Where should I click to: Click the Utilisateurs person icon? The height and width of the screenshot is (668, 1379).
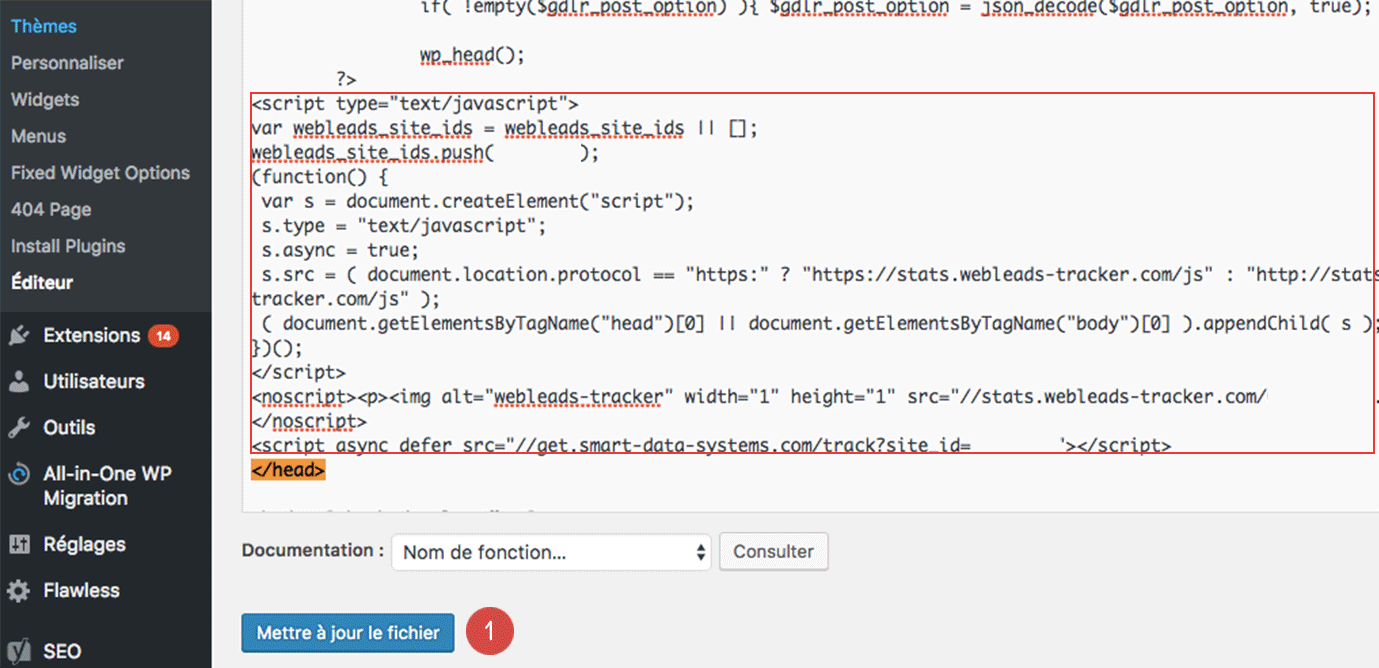coord(19,382)
